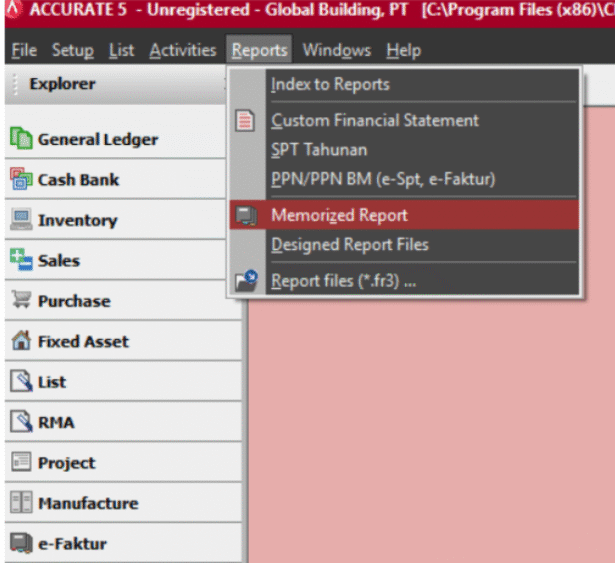Viewport: 615px width, 563px height.
Task: Choose Index to Reports
Action: 404,84
